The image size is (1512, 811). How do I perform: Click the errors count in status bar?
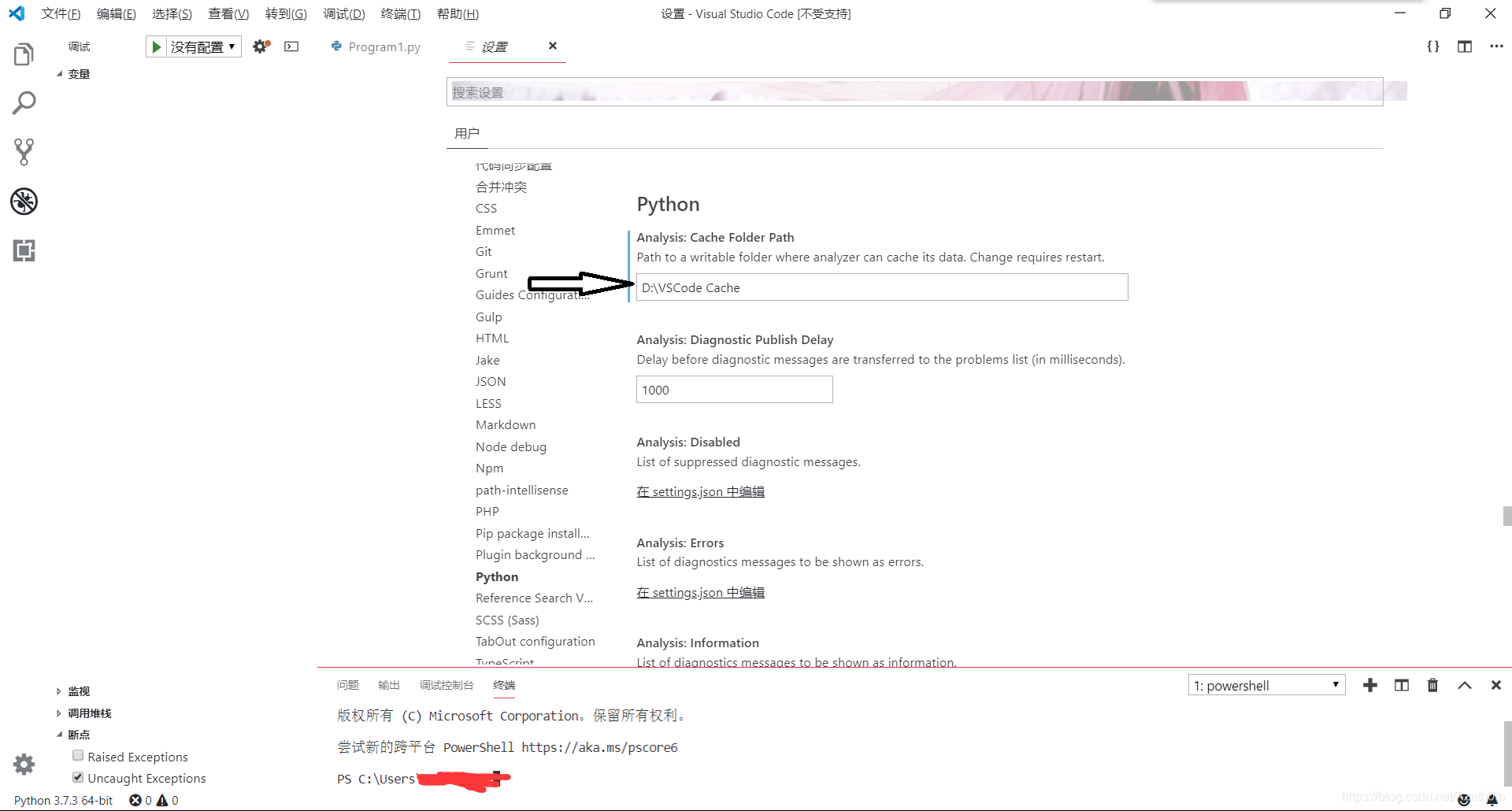[141, 800]
